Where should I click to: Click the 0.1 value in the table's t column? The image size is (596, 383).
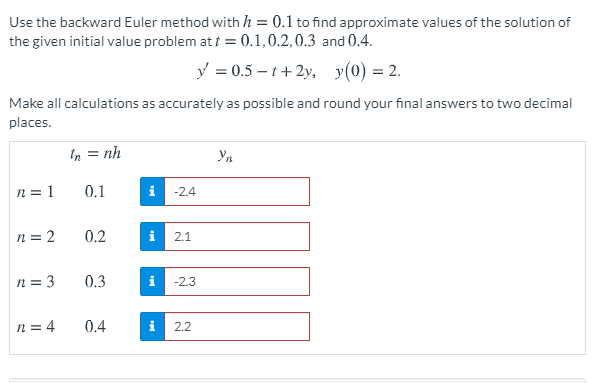(x=95, y=191)
